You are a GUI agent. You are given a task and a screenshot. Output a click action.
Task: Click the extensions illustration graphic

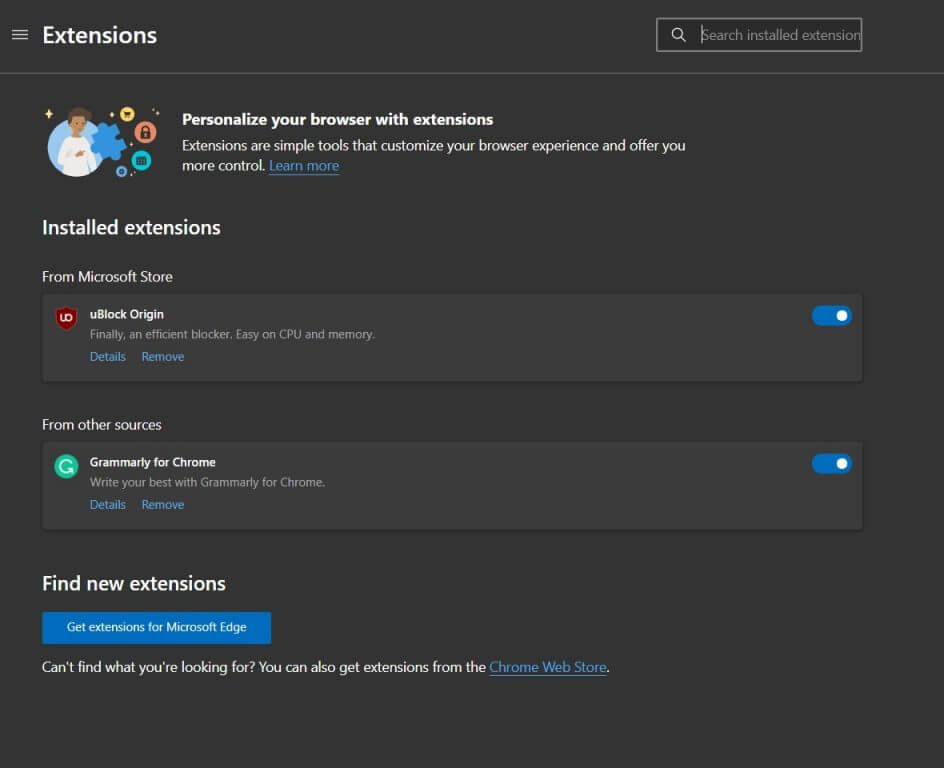click(102, 141)
